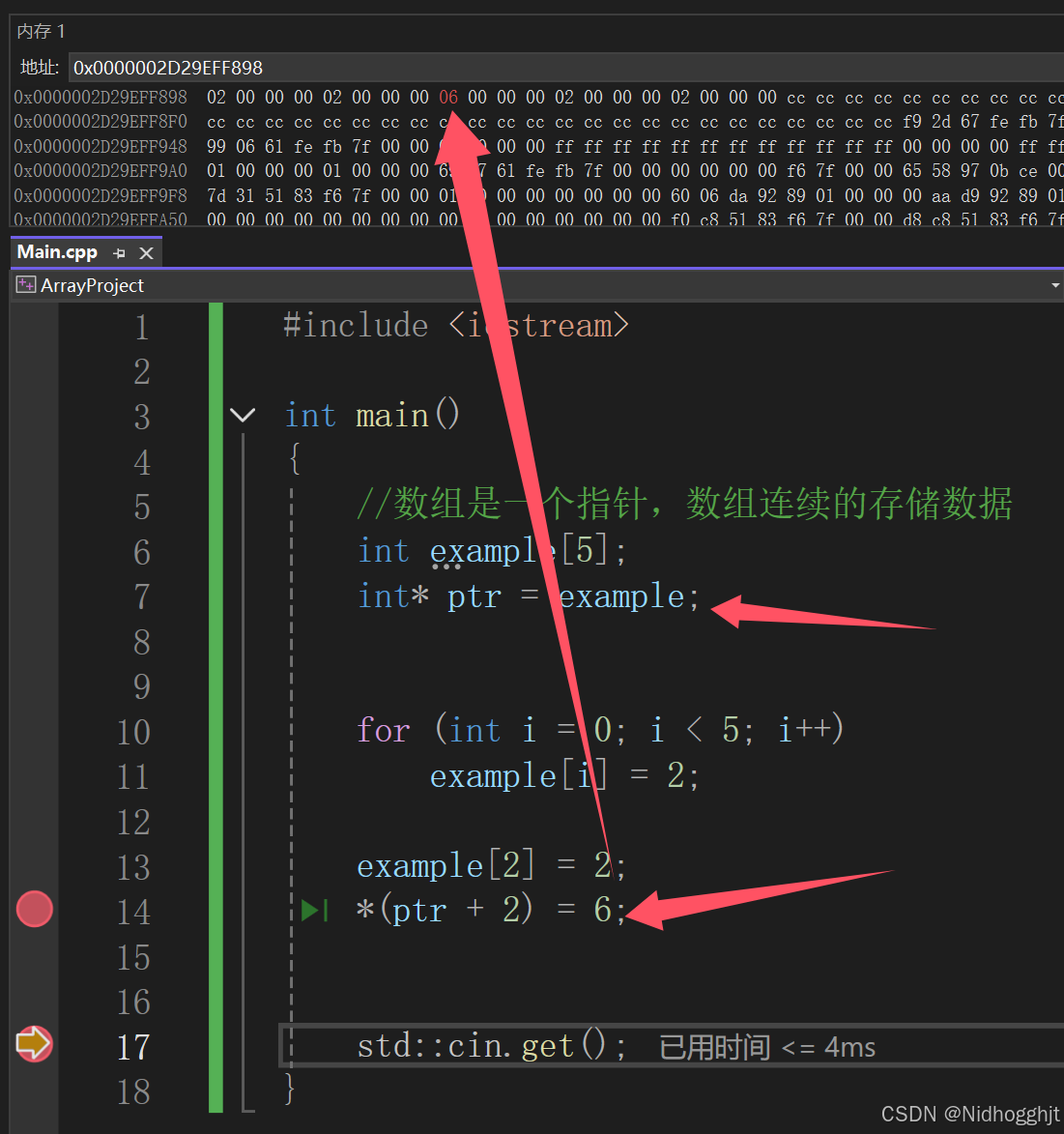Click the ArrayProject label in navigation bar
Image resolution: width=1064 pixels, height=1134 pixels.
pos(93,285)
